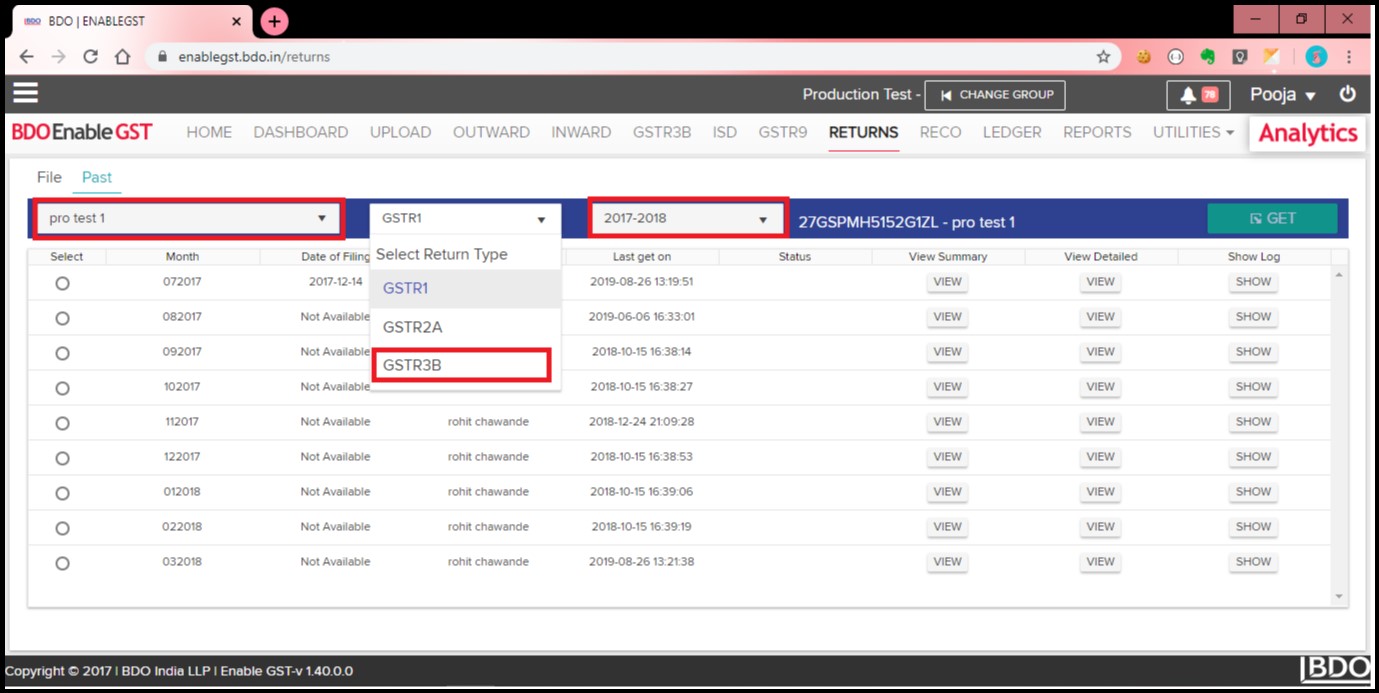Reload the page in browser
The image size is (1379, 693).
pyautogui.click(x=90, y=57)
